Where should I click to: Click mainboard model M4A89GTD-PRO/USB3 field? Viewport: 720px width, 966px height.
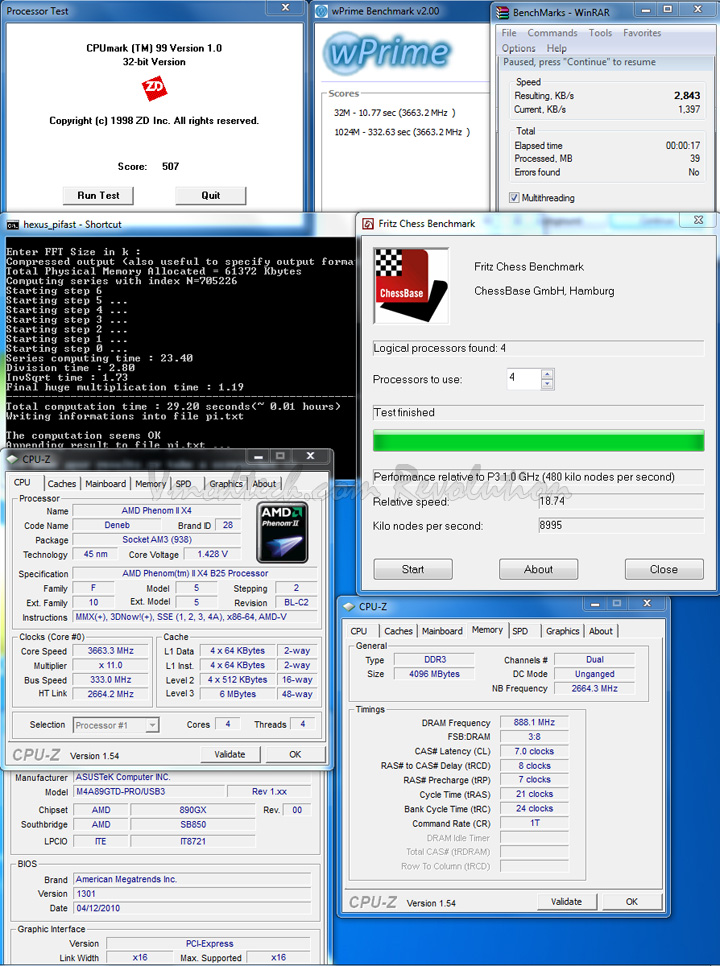(147, 792)
